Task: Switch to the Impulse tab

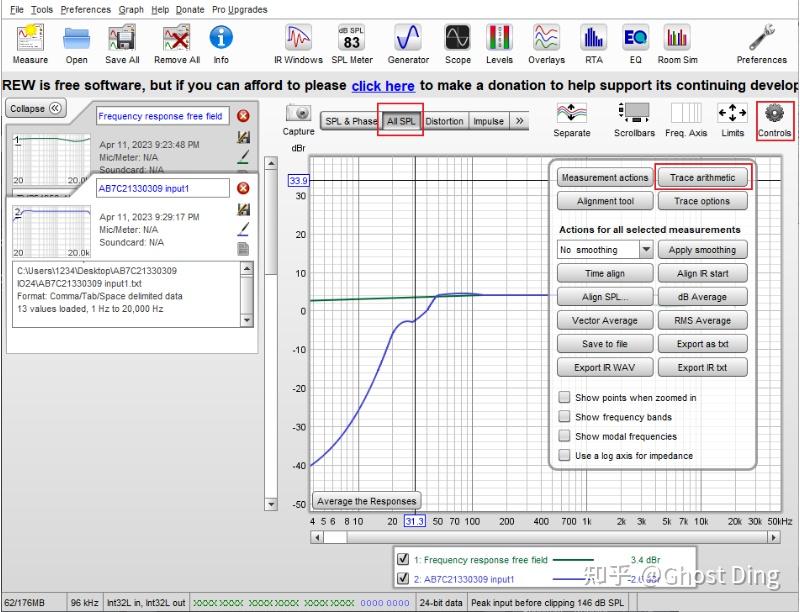Action: (488, 121)
